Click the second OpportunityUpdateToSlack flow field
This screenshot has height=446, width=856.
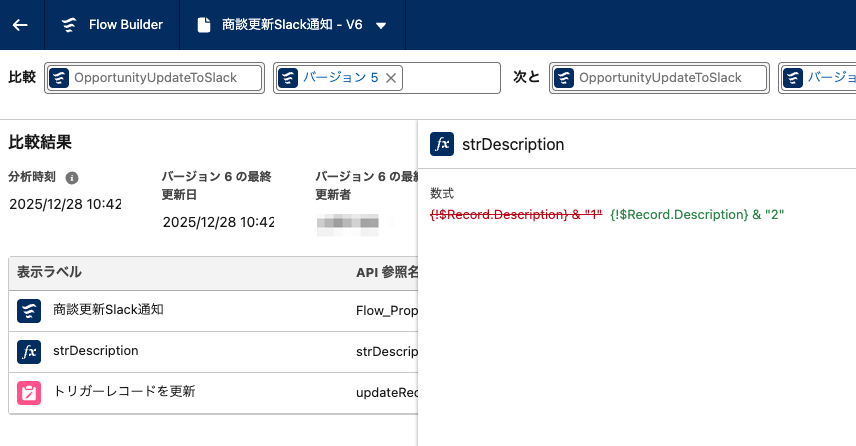(x=660, y=78)
